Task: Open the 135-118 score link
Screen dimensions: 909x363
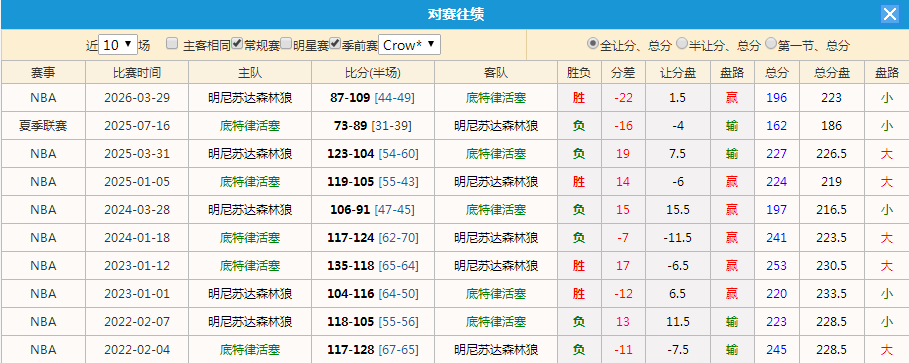Action: 350,266
